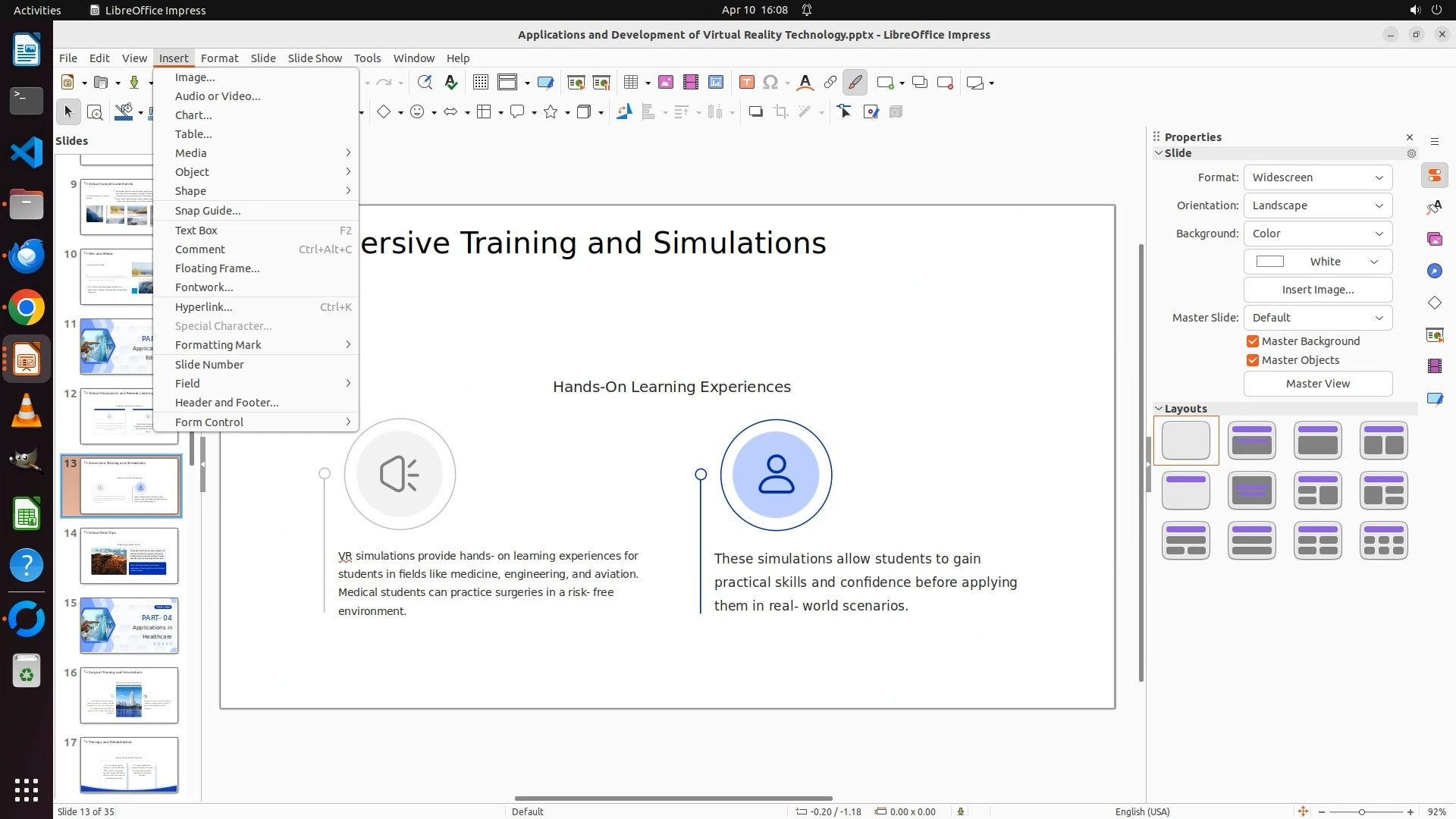The width and height of the screenshot is (1456, 819).
Task: Click the Shadow toggle toolbar icon
Action: 755,112
